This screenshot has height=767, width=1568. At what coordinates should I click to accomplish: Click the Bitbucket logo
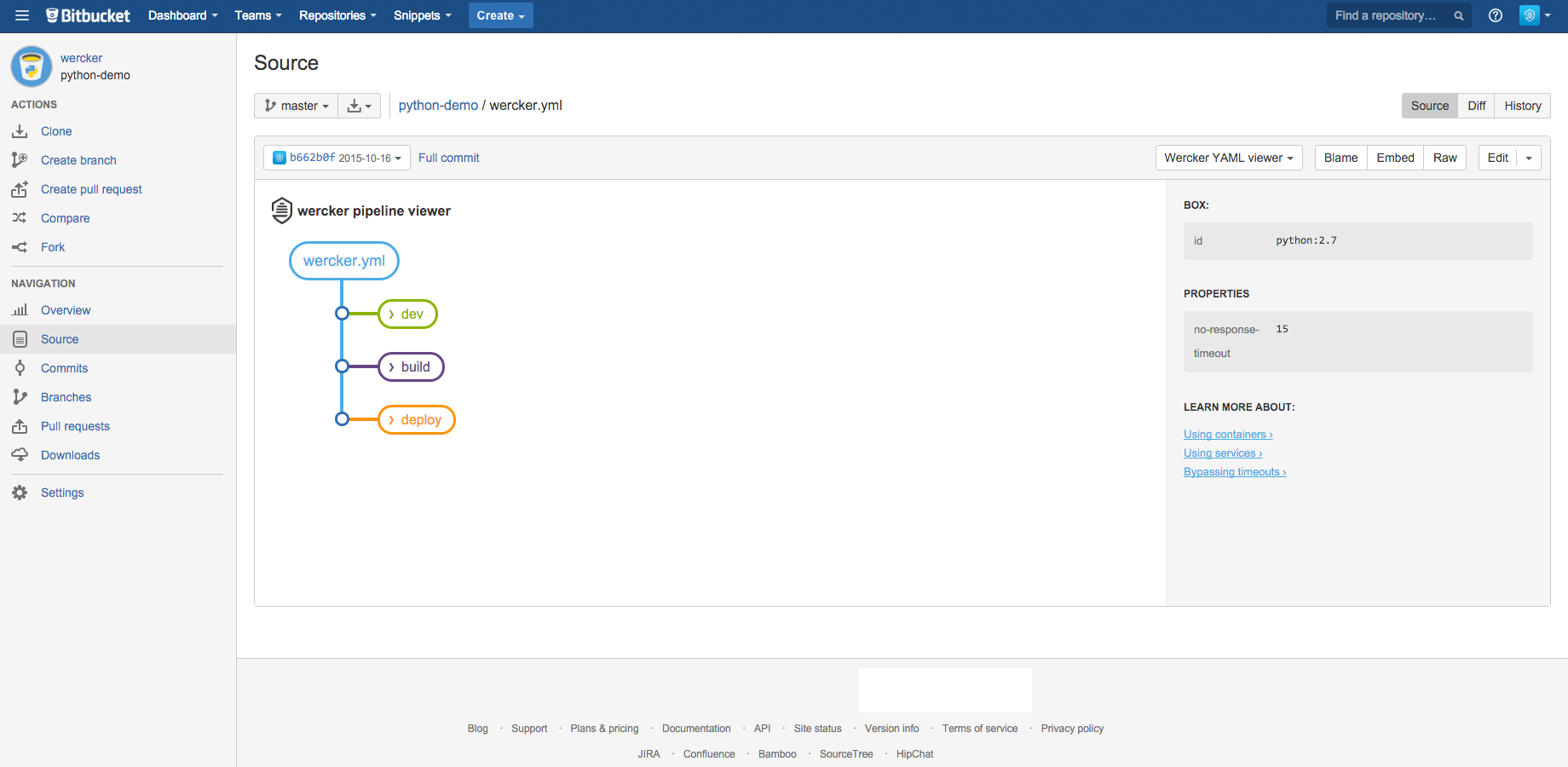click(88, 15)
